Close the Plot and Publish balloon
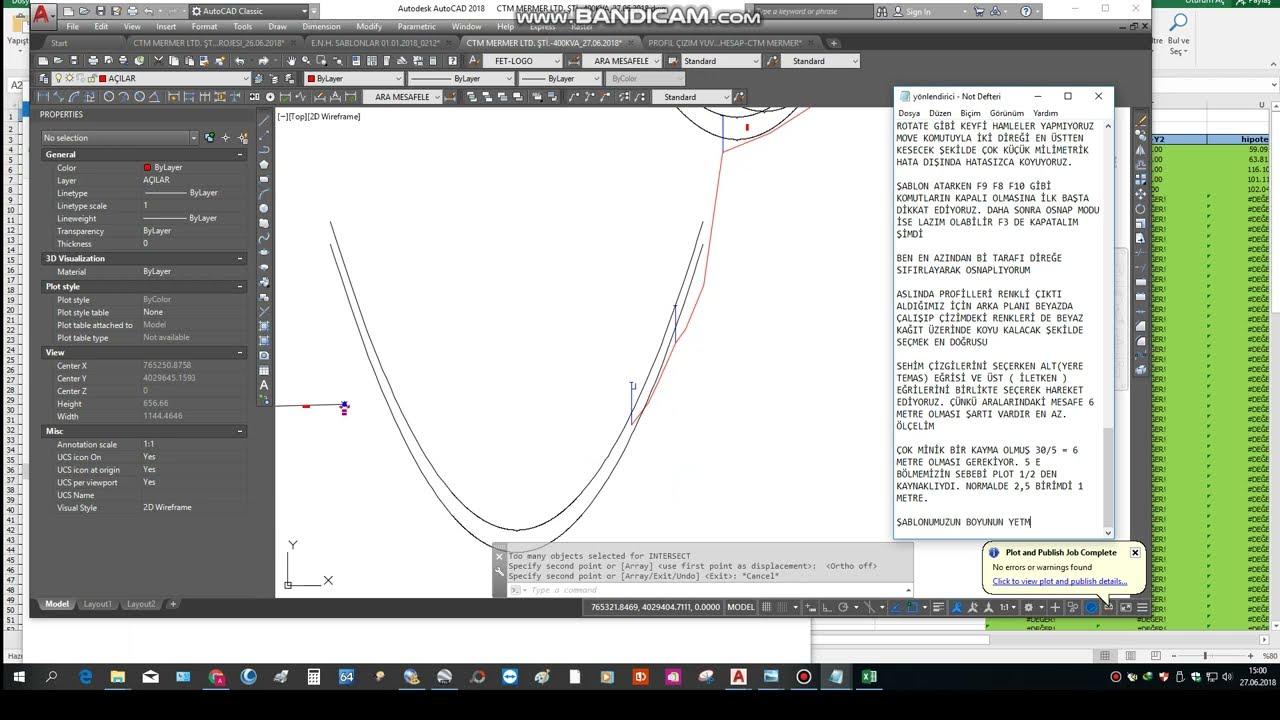The width and height of the screenshot is (1280, 720). (1135, 552)
